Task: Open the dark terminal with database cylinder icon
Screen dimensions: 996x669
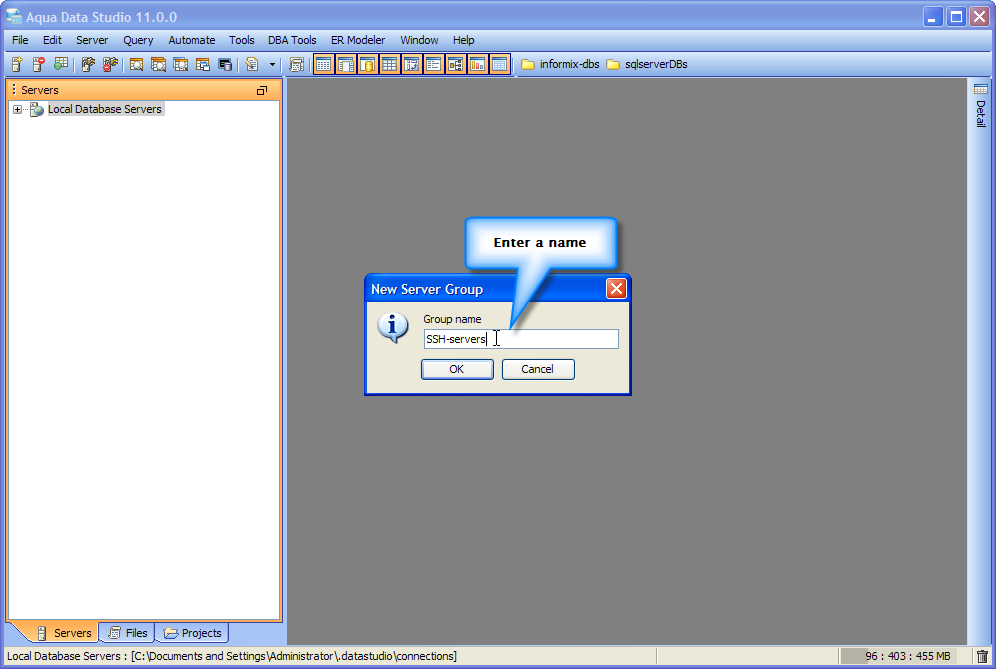Action: coord(225,64)
